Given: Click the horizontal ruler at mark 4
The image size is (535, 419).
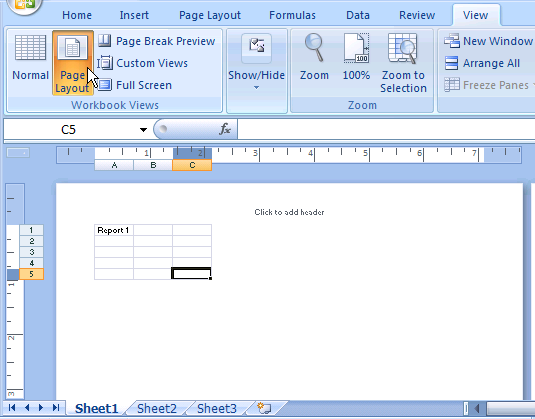Looking at the screenshot, I should [312, 154].
